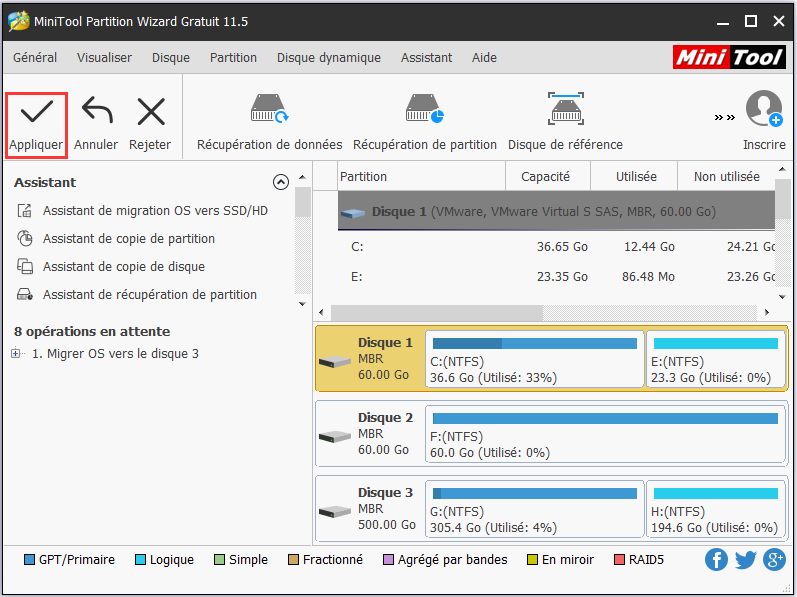Expand pending operation Migrer OS vers le disque 3
This screenshot has width=797, height=597.
(16, 353)
